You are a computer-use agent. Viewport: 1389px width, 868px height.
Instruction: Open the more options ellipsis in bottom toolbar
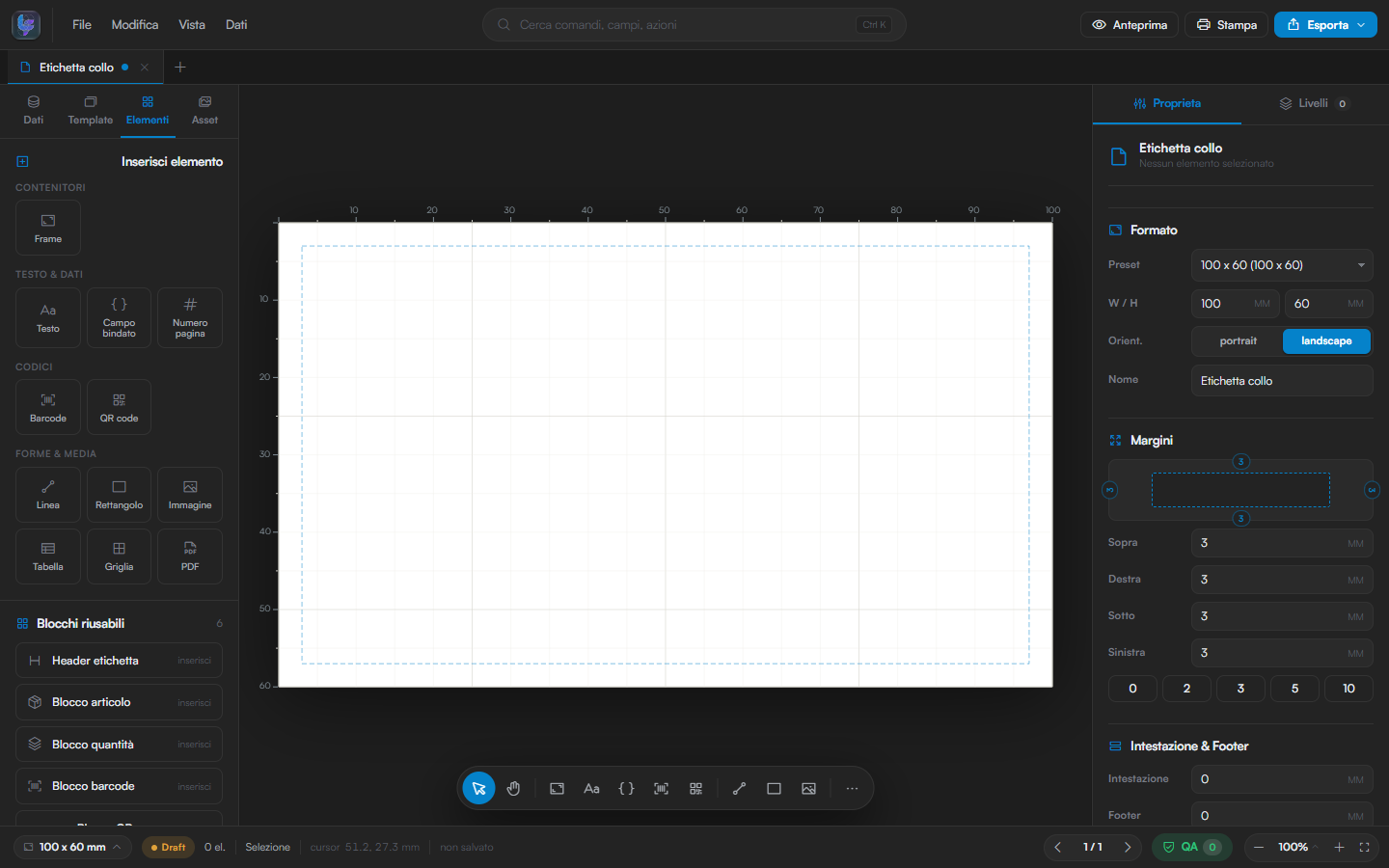click(852, 789)
